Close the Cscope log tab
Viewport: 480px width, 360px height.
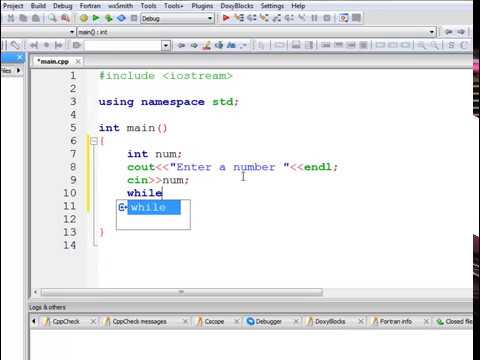236,321
